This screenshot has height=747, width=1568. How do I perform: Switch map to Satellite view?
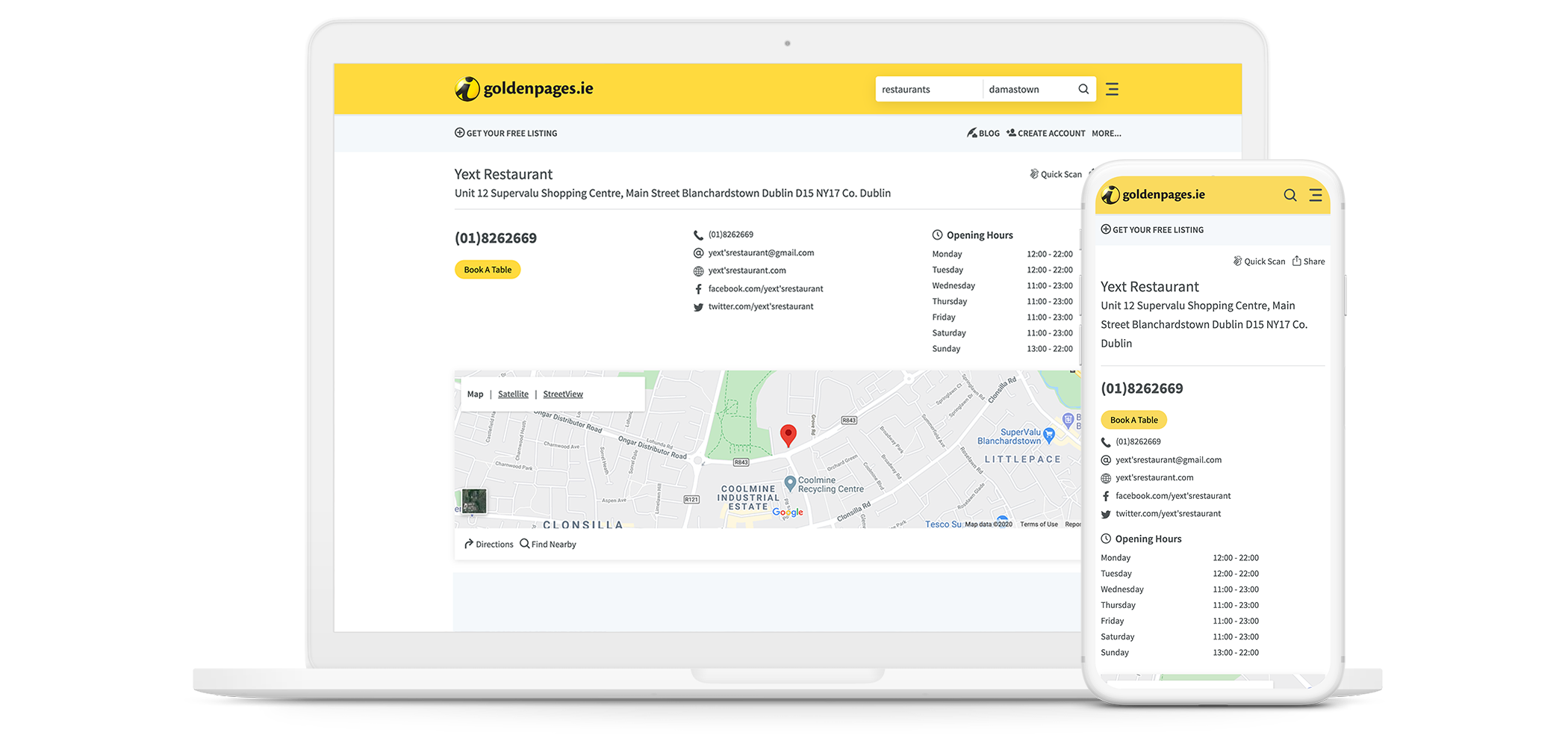tap(513, 394)
